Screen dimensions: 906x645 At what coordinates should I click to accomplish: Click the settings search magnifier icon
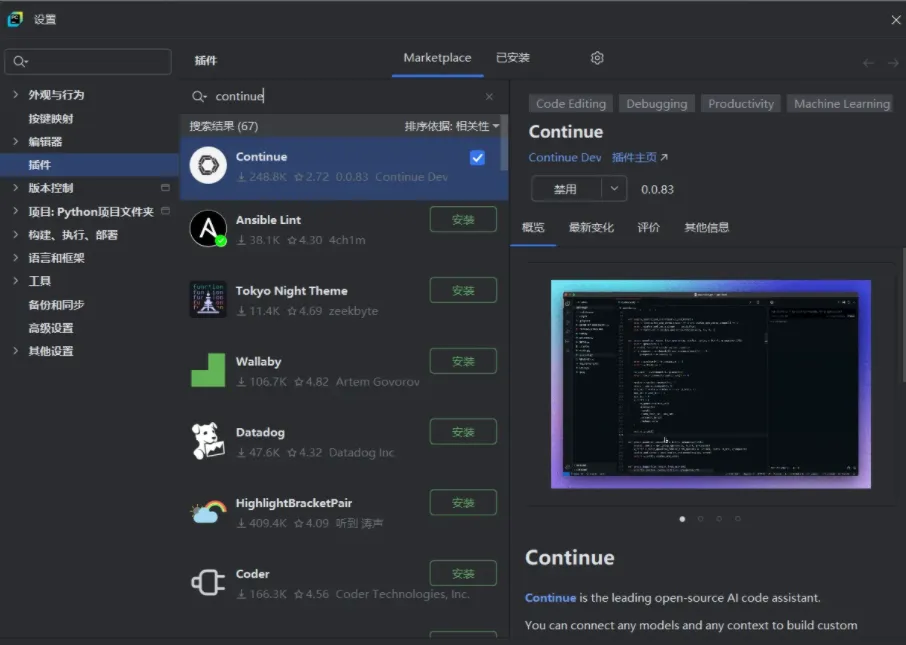point(20,61)
